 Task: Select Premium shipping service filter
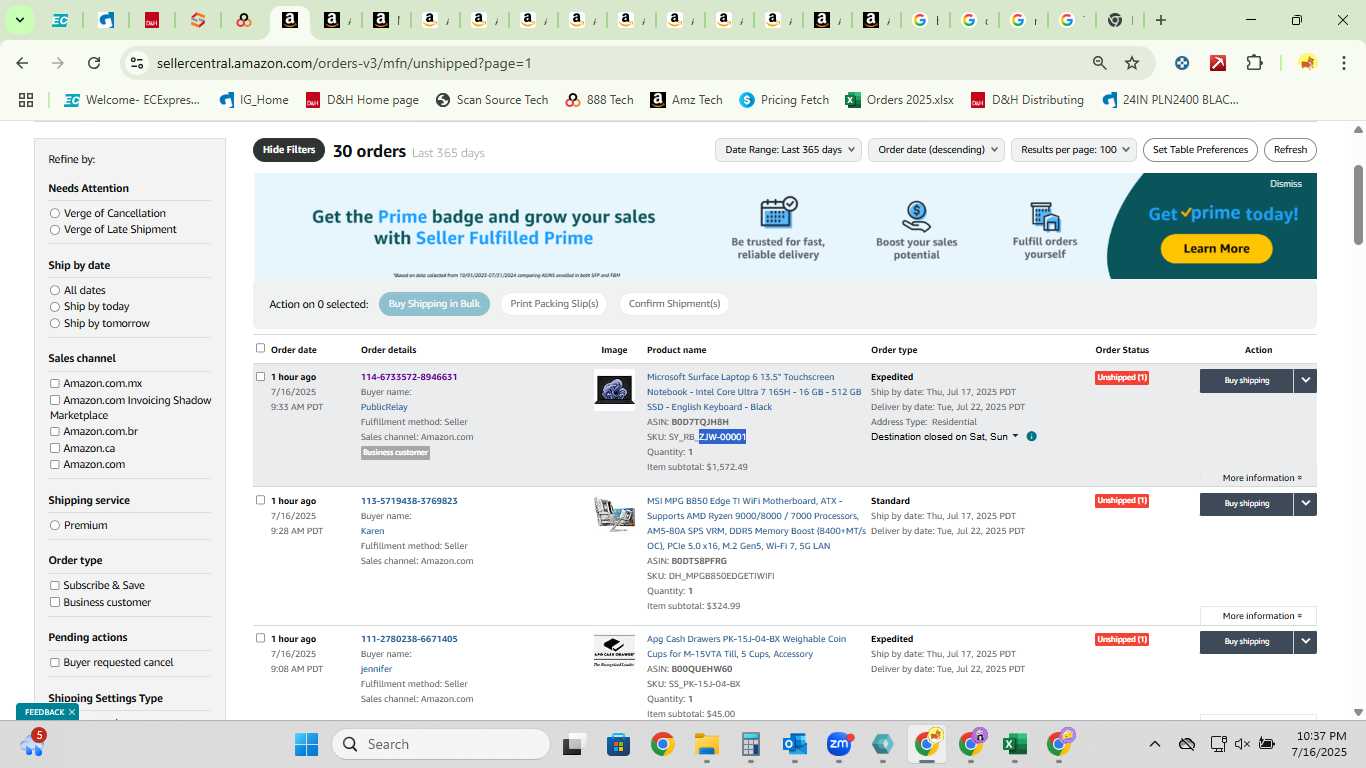pos(55,525)
